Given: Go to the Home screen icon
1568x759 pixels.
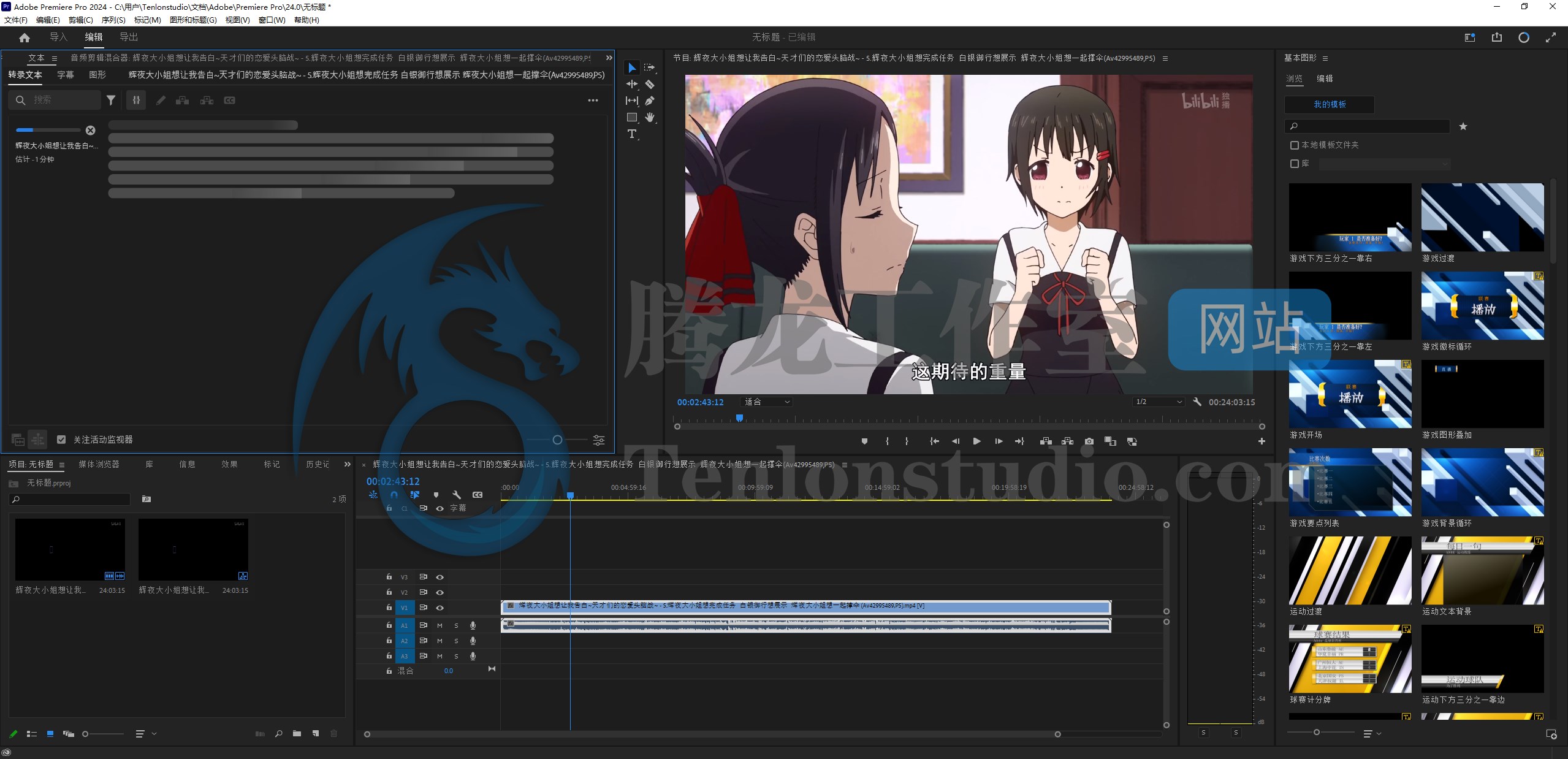Looking at the screenshot, I should (x=25, y=37).
